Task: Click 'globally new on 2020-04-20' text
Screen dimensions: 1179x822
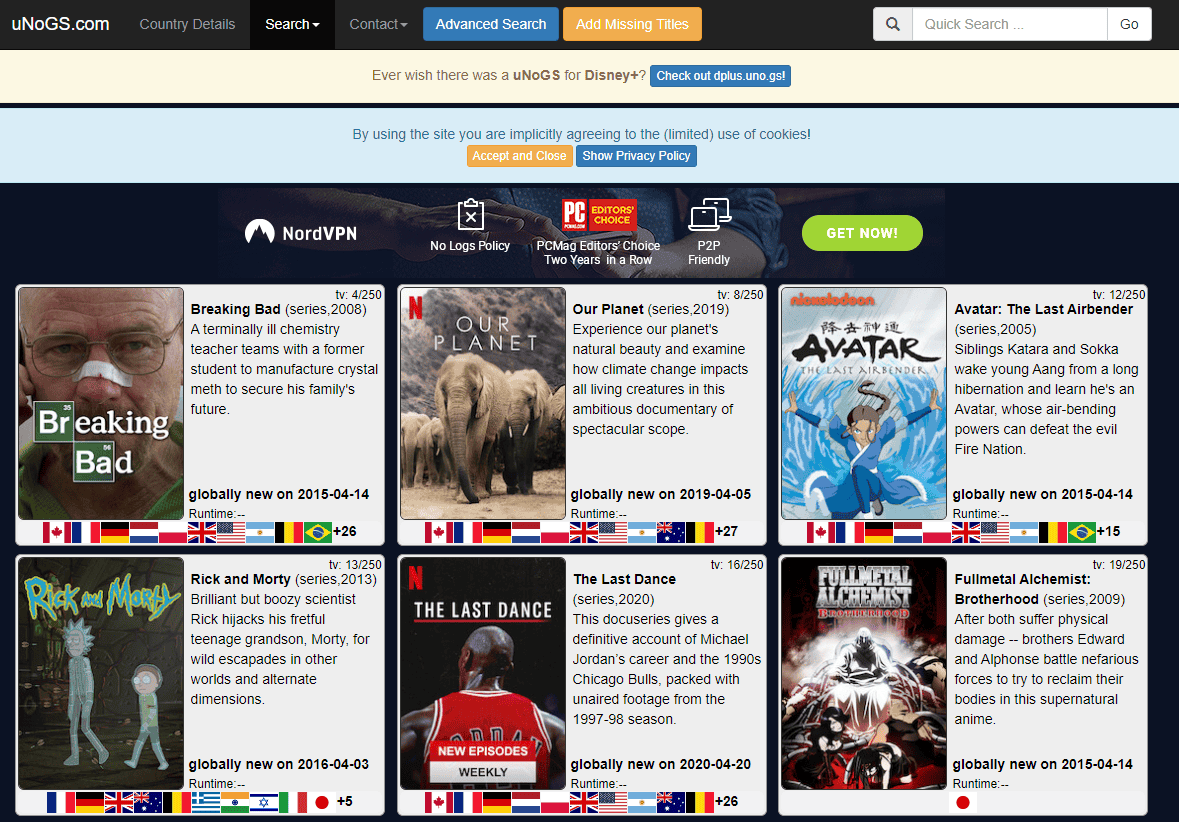Action: coord(661,764)
